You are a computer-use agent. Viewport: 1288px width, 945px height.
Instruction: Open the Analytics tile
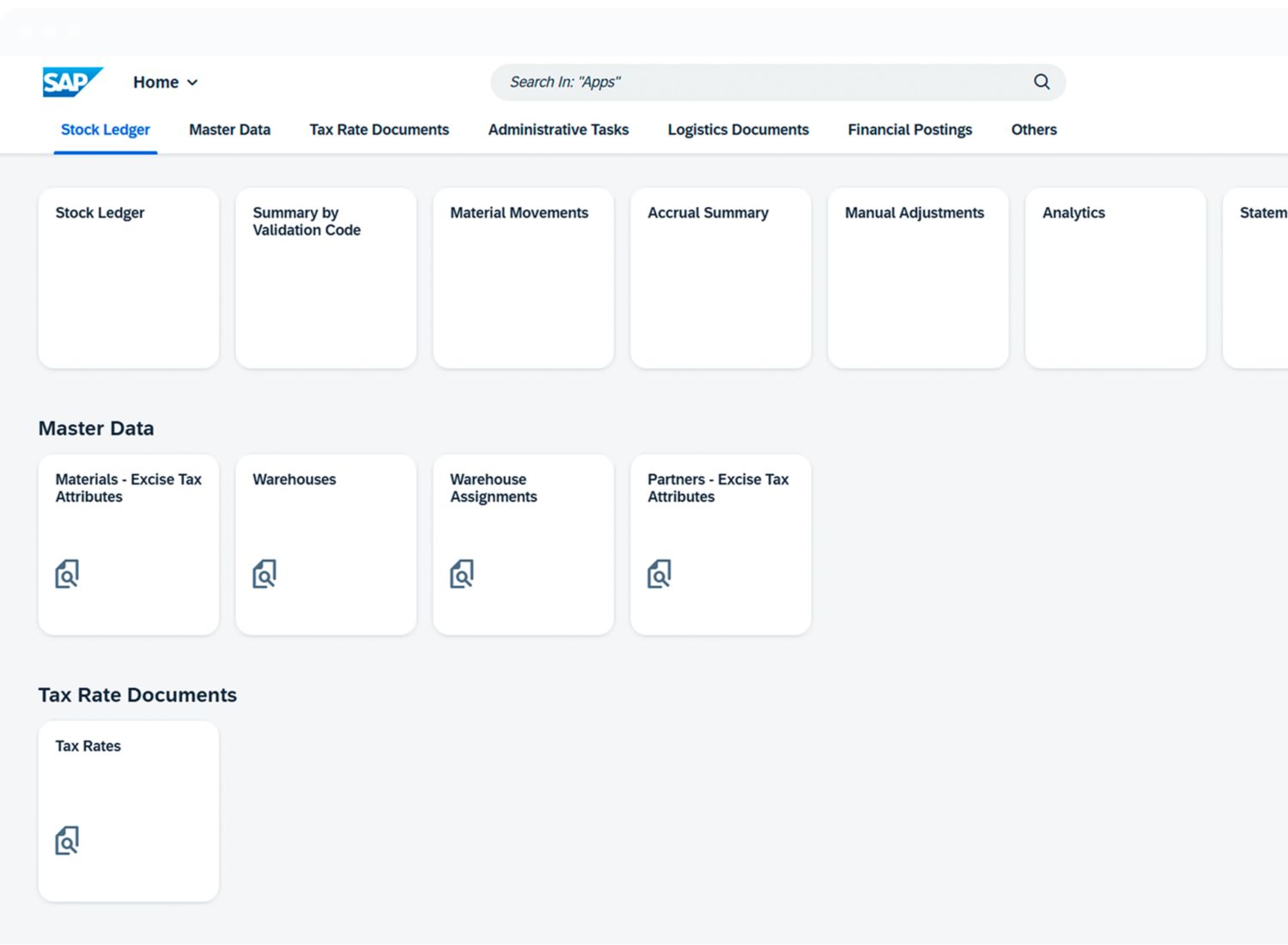pyautogui.click(x=1115, y=278)
